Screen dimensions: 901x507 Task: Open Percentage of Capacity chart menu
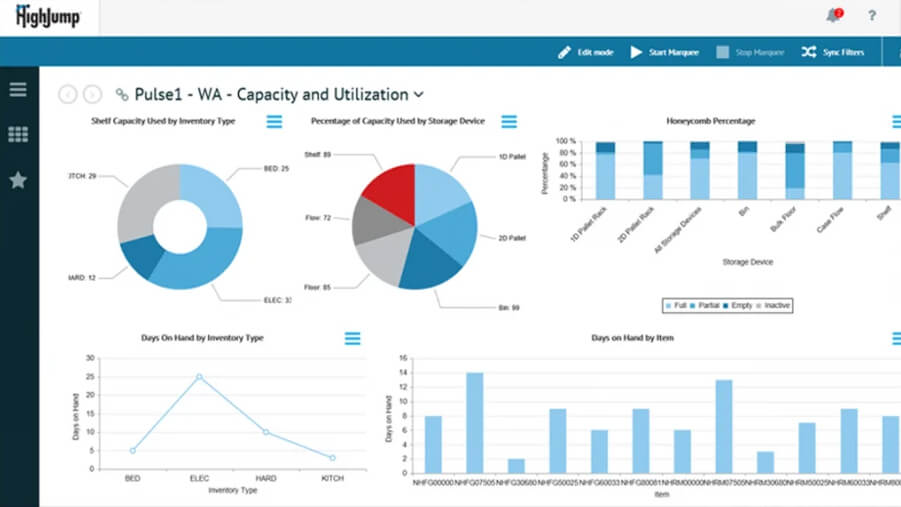[509, 122]
